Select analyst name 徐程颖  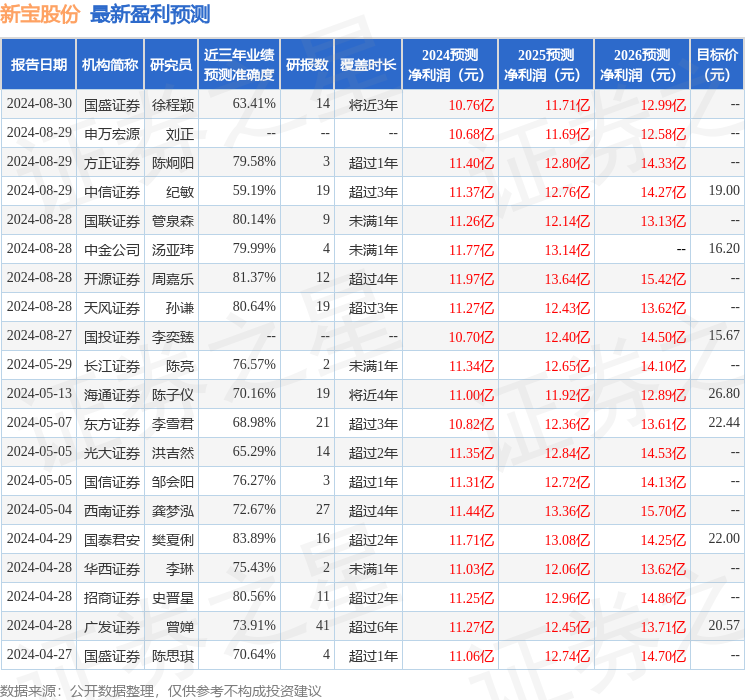[x=172, y=105]
